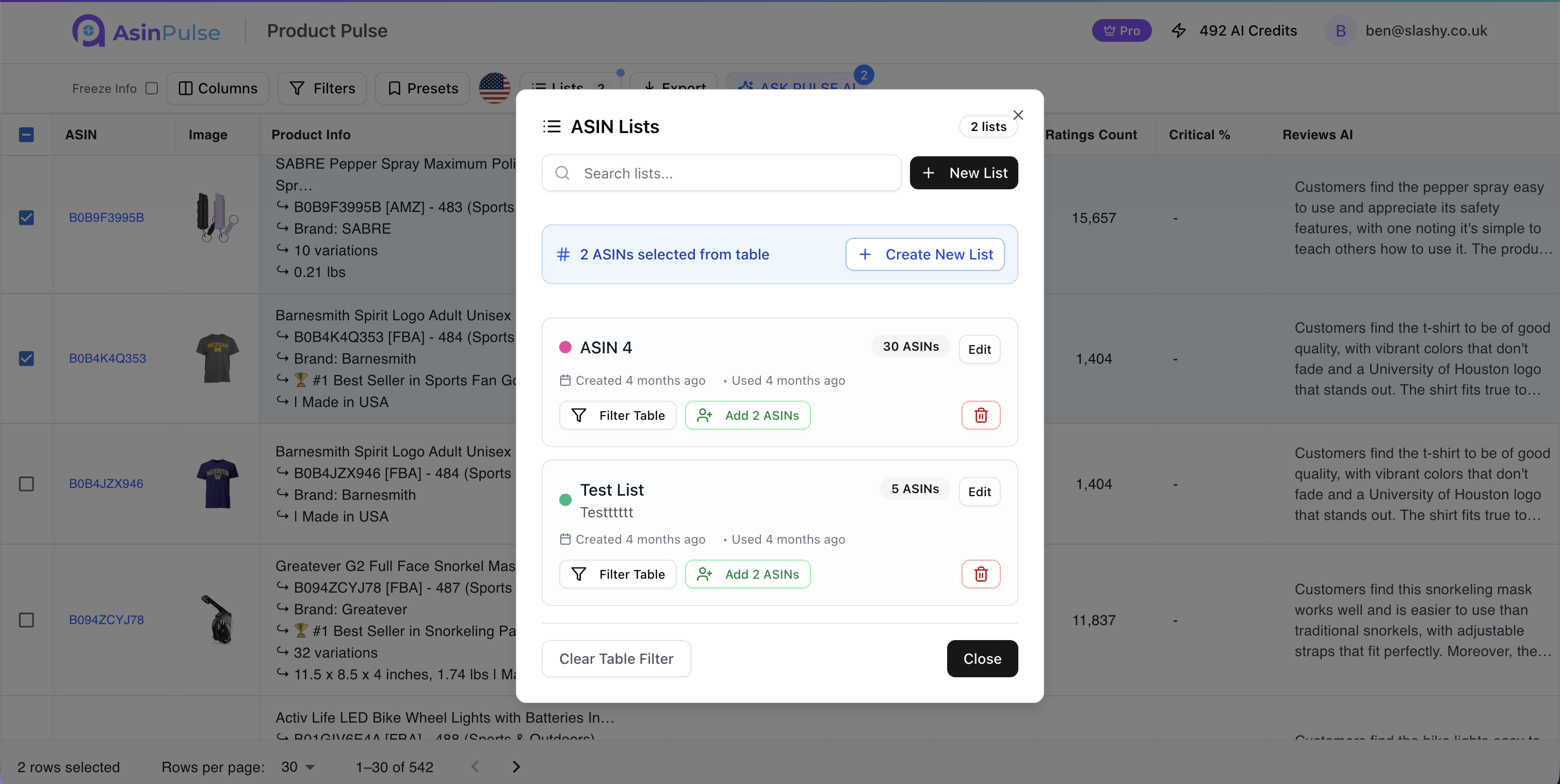Open Rows per page dropdown

[x=298, y=767]
